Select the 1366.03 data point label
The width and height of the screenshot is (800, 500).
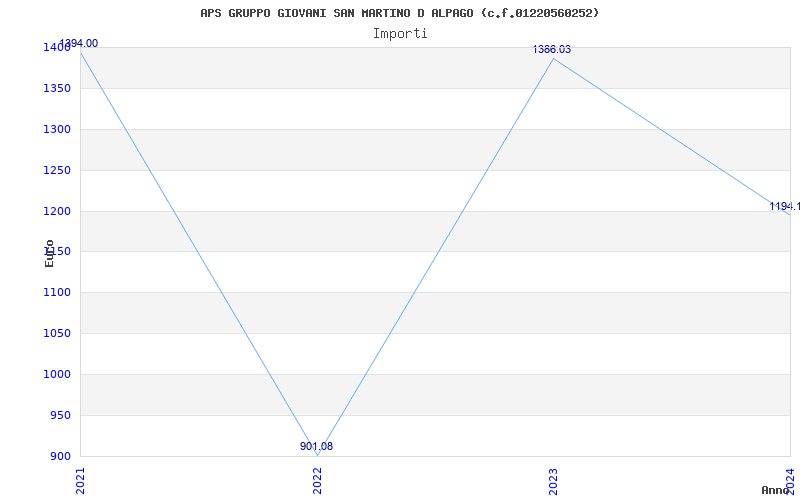coord(552,49)
